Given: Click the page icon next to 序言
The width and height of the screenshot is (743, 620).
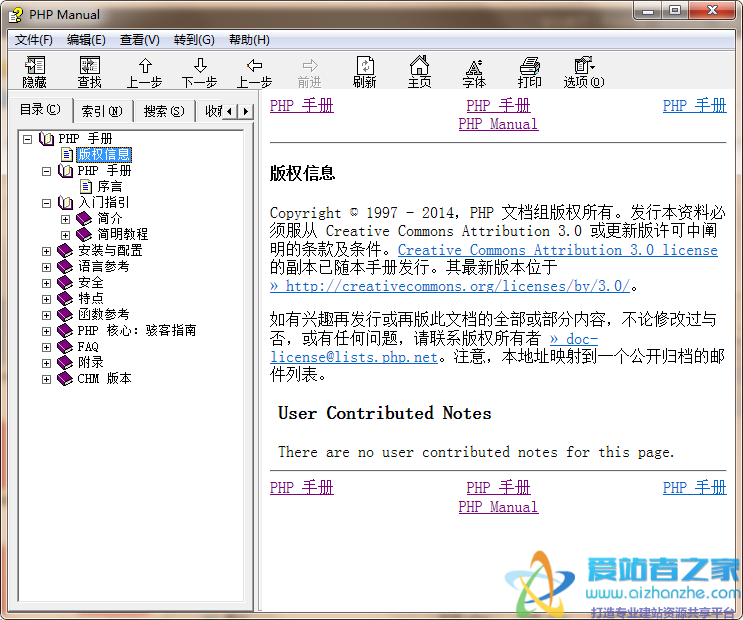Looking at the screenshot, I should 86,186.
